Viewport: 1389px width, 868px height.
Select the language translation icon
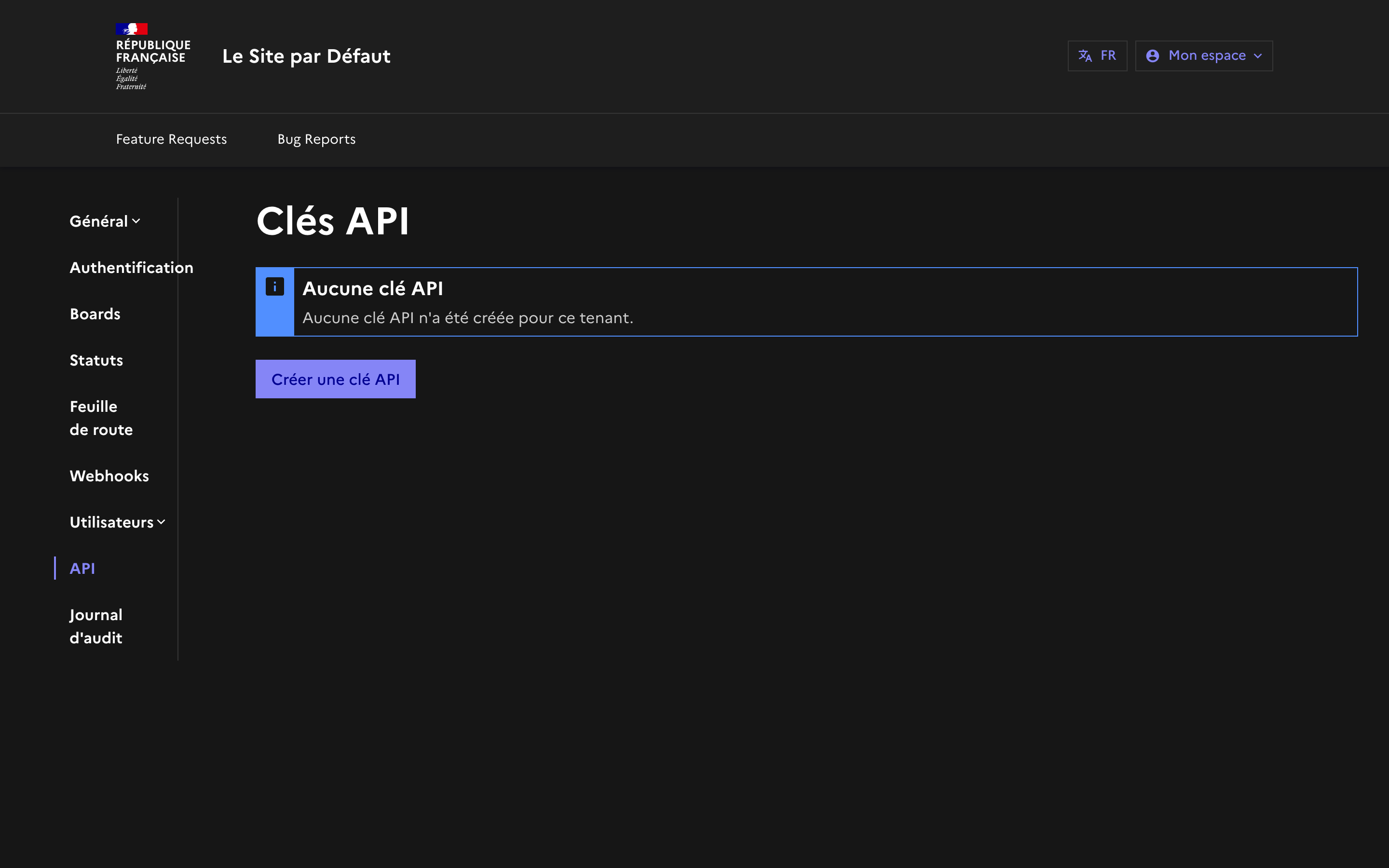1085,55
